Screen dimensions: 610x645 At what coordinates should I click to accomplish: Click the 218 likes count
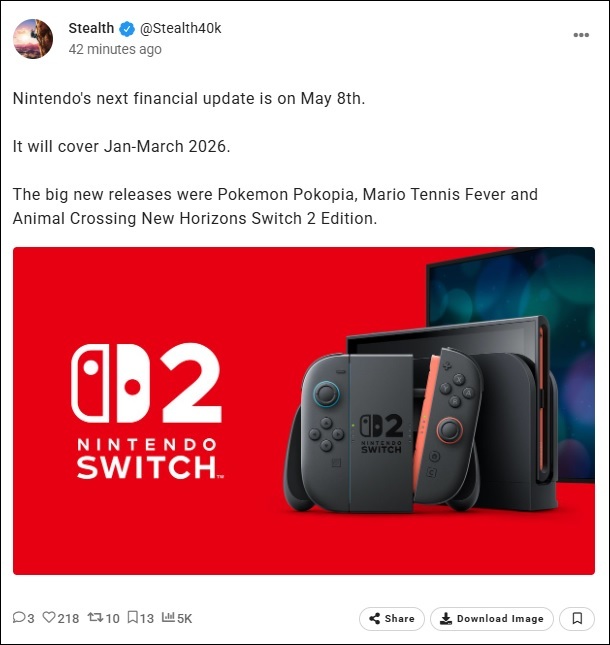point(68,618)
